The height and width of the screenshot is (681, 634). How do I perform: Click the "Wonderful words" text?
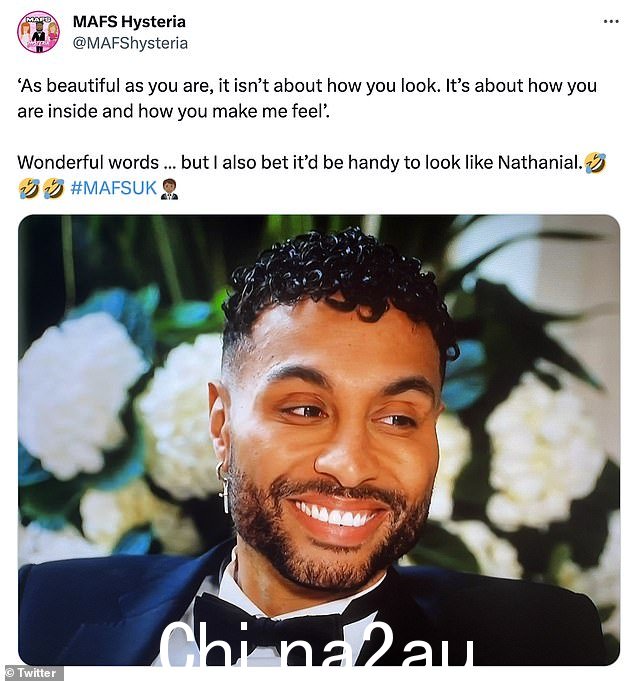click(x=88, y=163)
